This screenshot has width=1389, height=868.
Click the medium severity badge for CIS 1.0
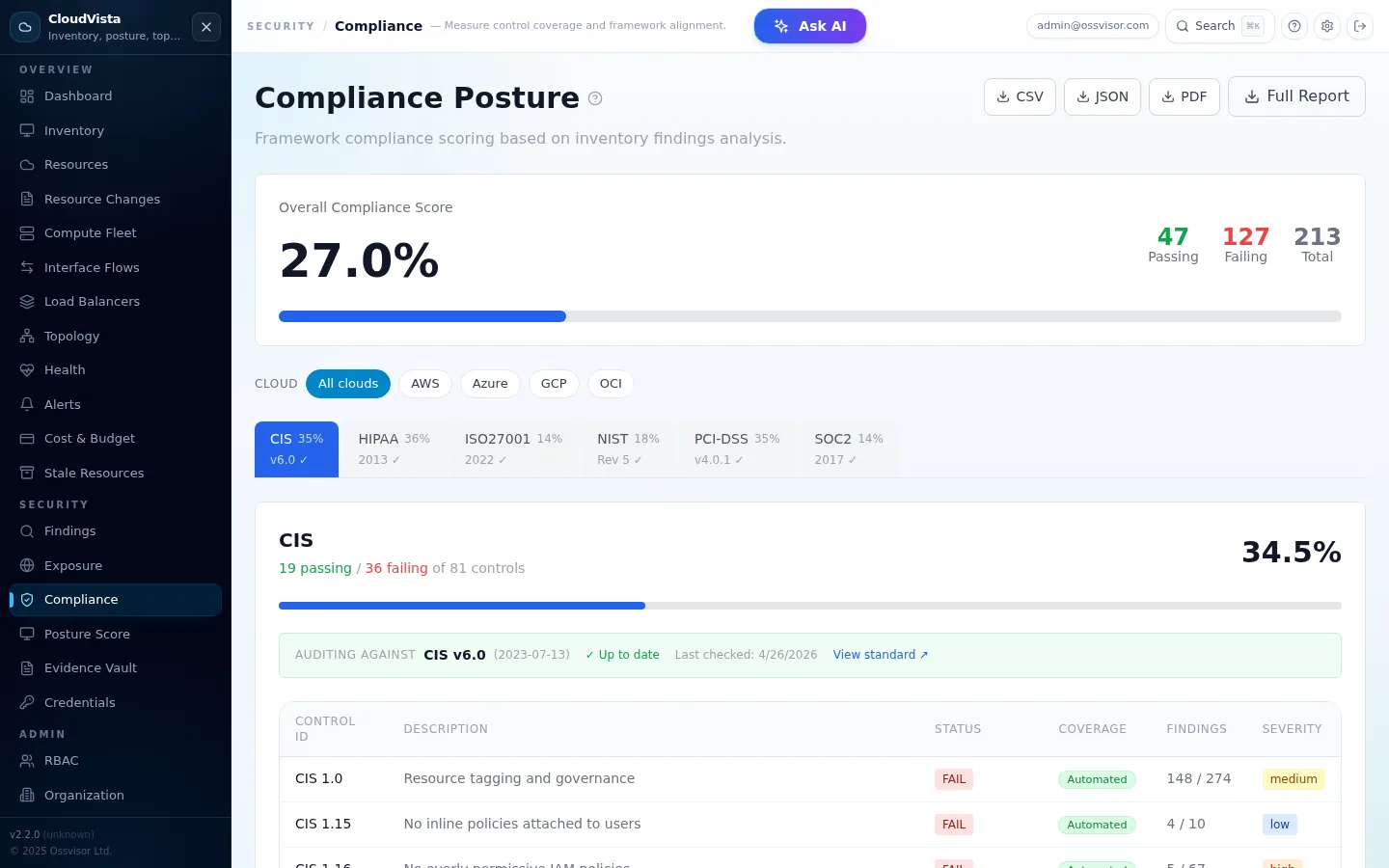coord(1294,779)
